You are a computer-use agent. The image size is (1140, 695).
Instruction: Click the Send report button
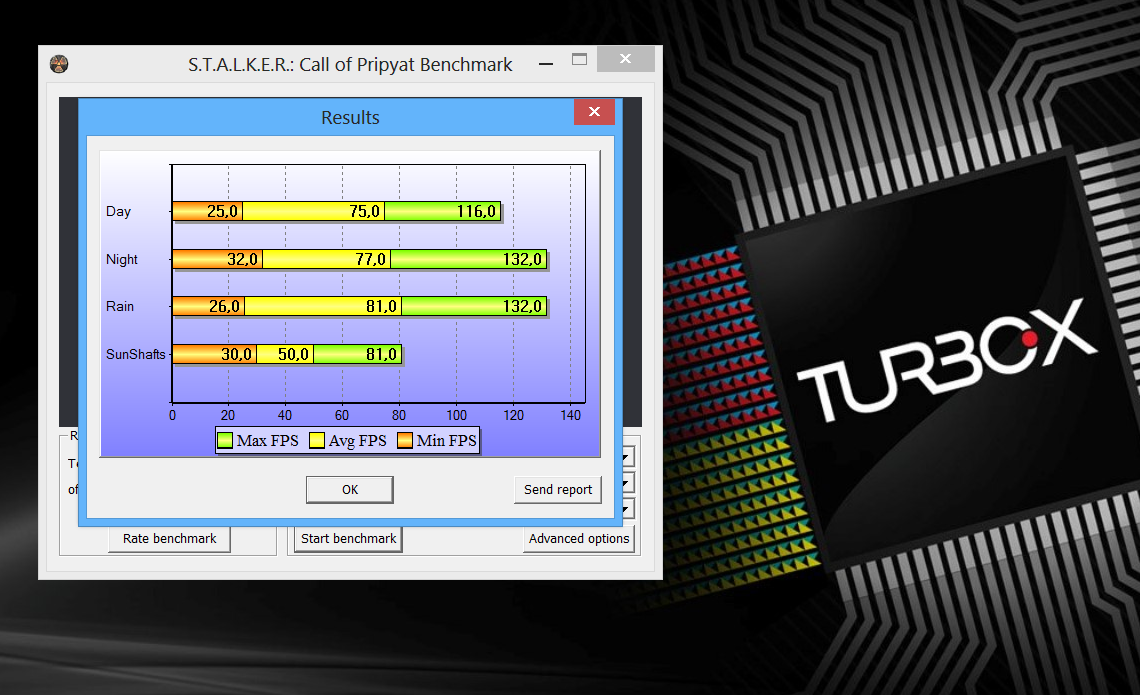coord(558,489)
